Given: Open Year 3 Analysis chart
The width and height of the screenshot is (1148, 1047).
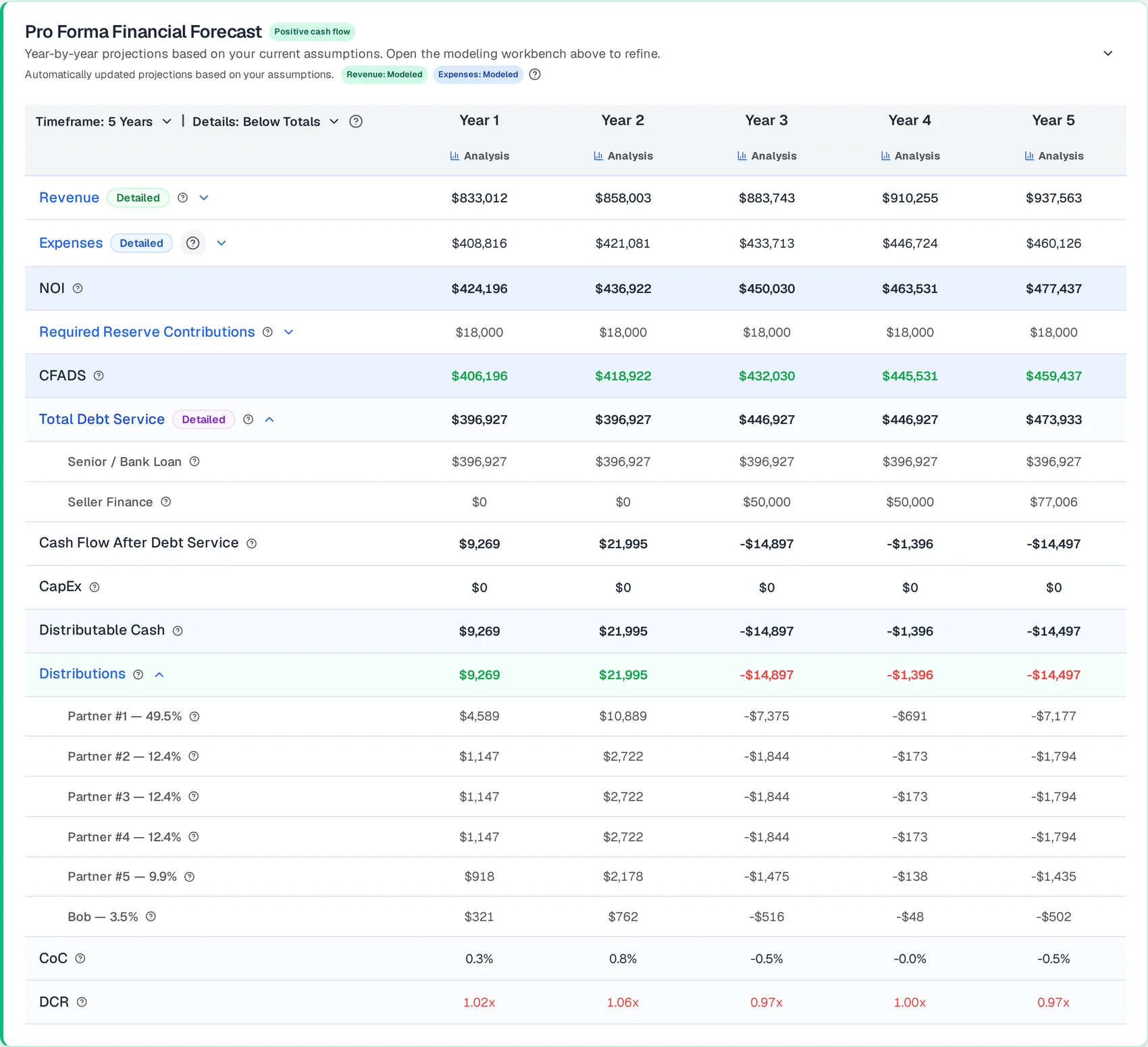Looking at the screenshot, I should (x=766, y=156).
